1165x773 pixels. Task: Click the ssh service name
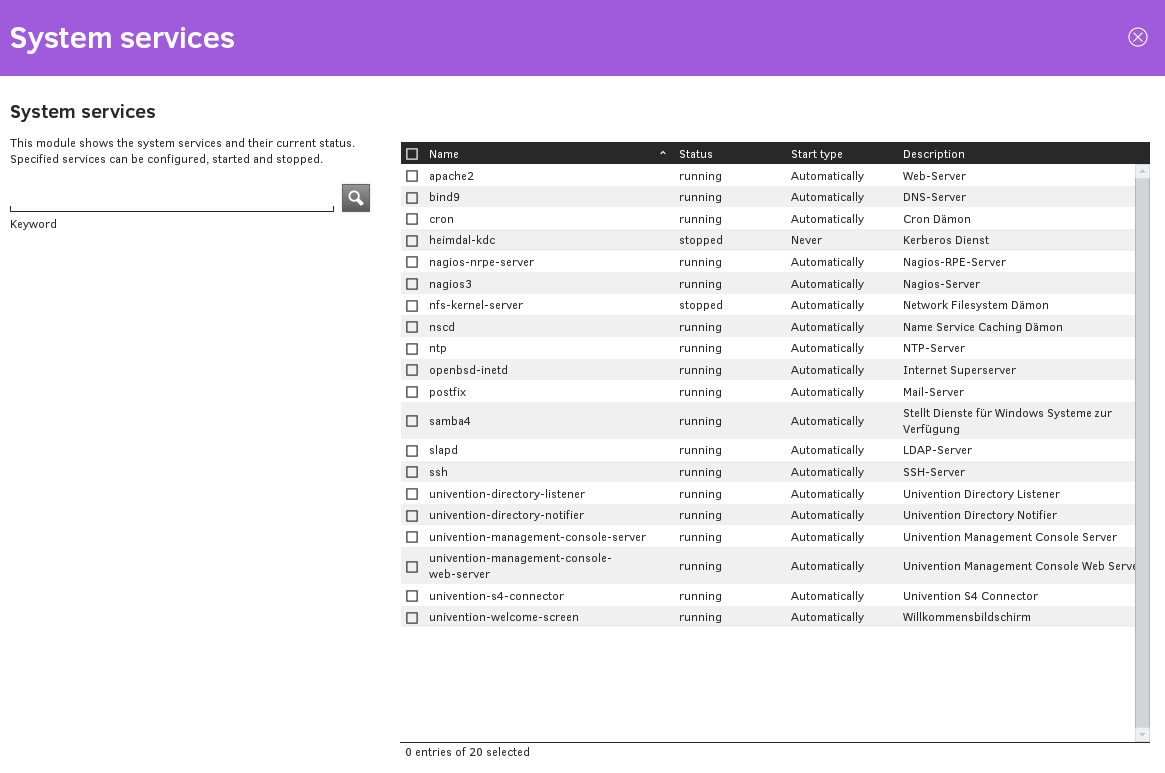(438, 472)
